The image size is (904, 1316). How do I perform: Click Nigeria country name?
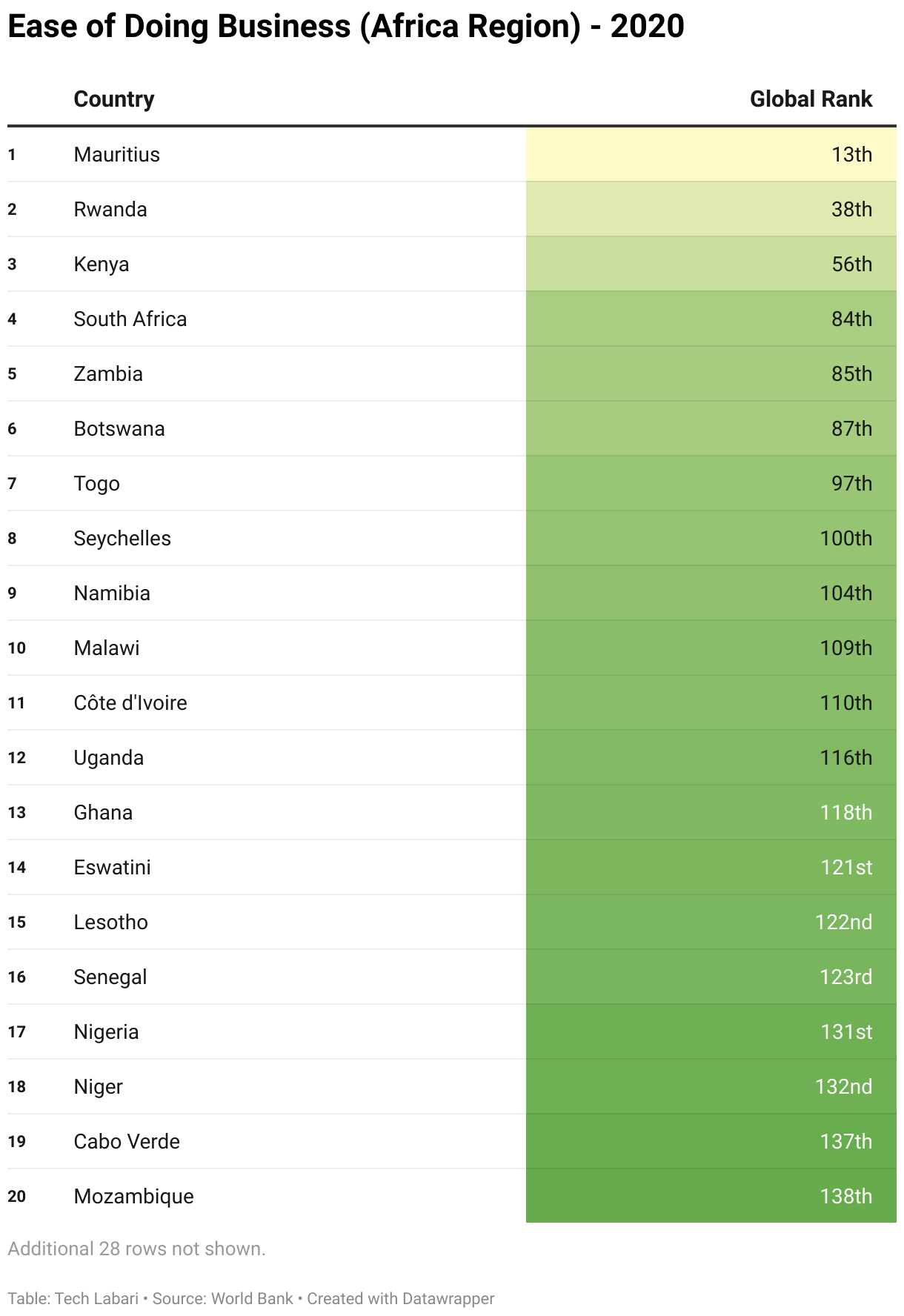[107, 1032]
